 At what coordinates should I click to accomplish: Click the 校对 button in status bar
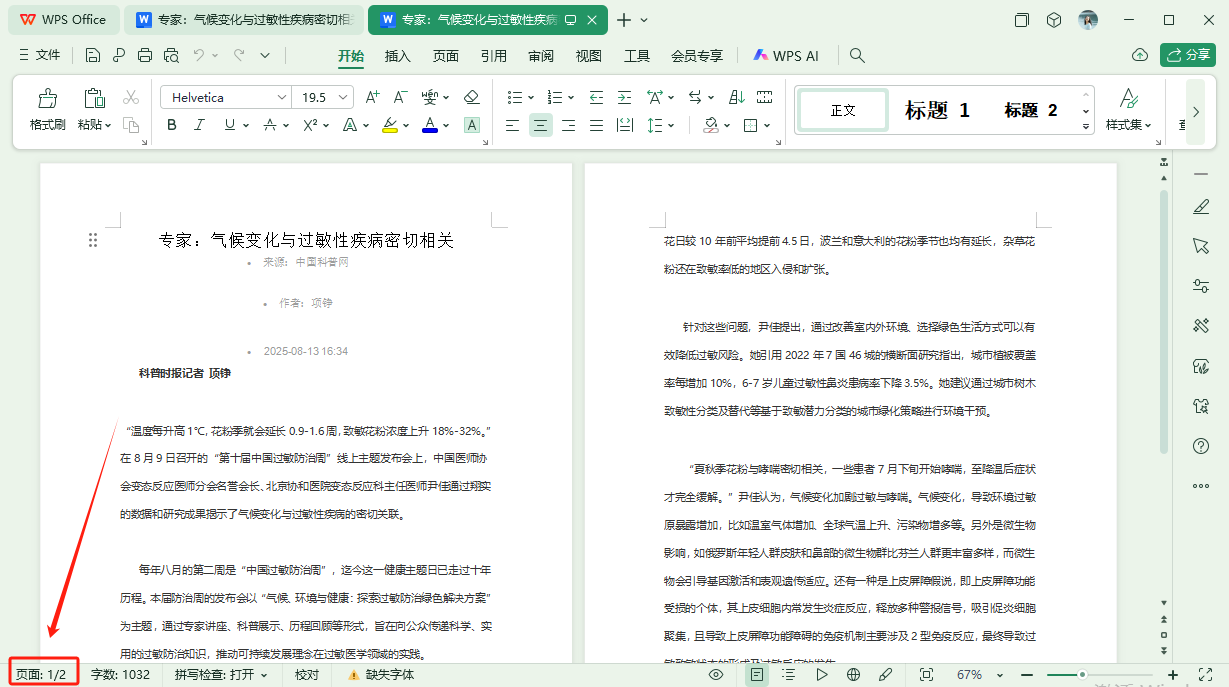pyautogui.click(x=306, y=675)
